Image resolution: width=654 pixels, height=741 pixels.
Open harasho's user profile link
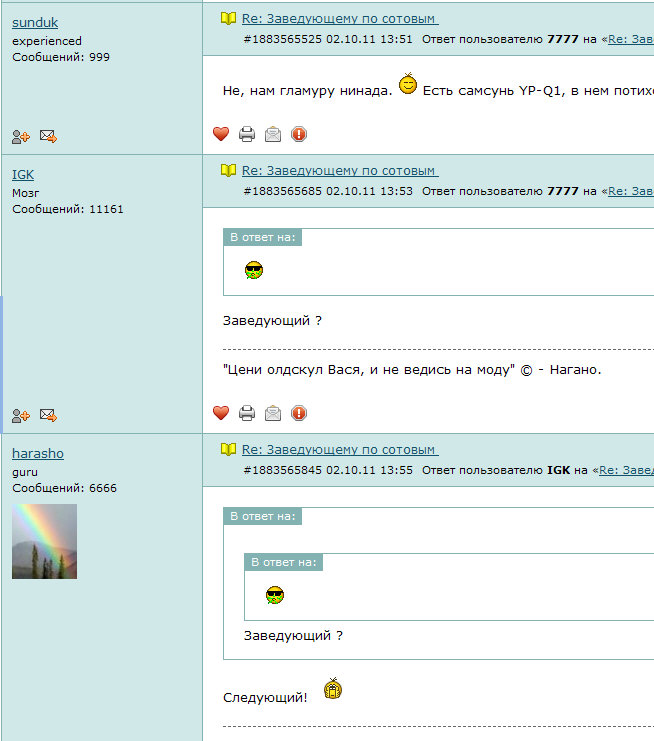(38, 453)
